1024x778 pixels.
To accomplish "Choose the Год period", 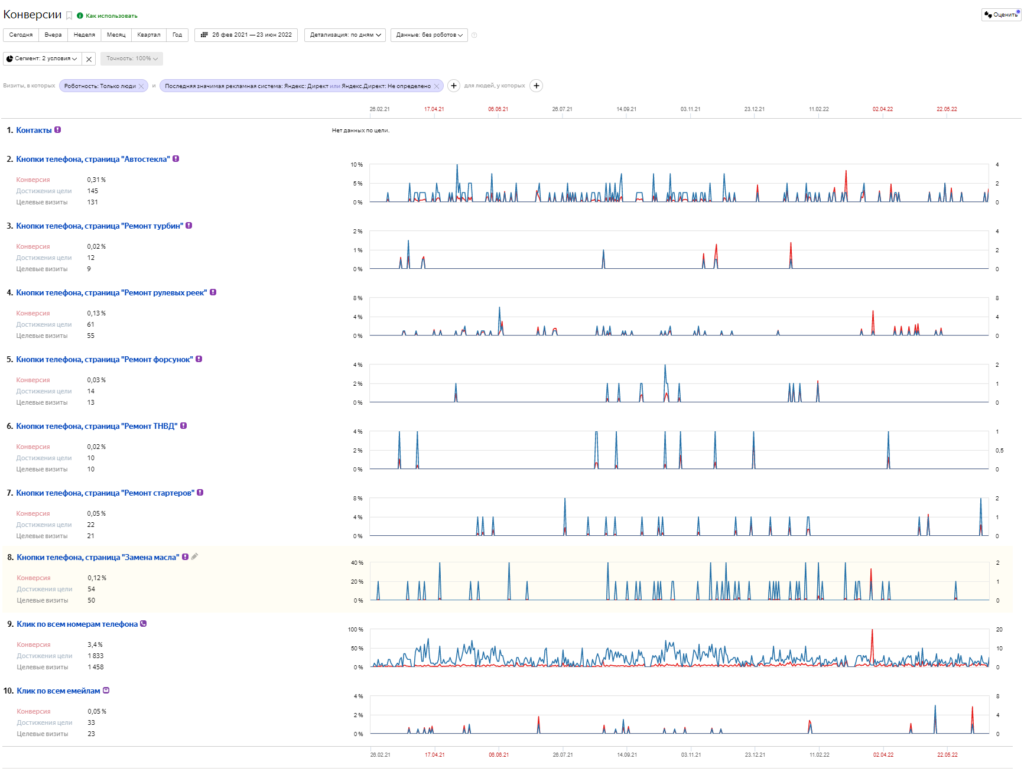I will (178, 35).
